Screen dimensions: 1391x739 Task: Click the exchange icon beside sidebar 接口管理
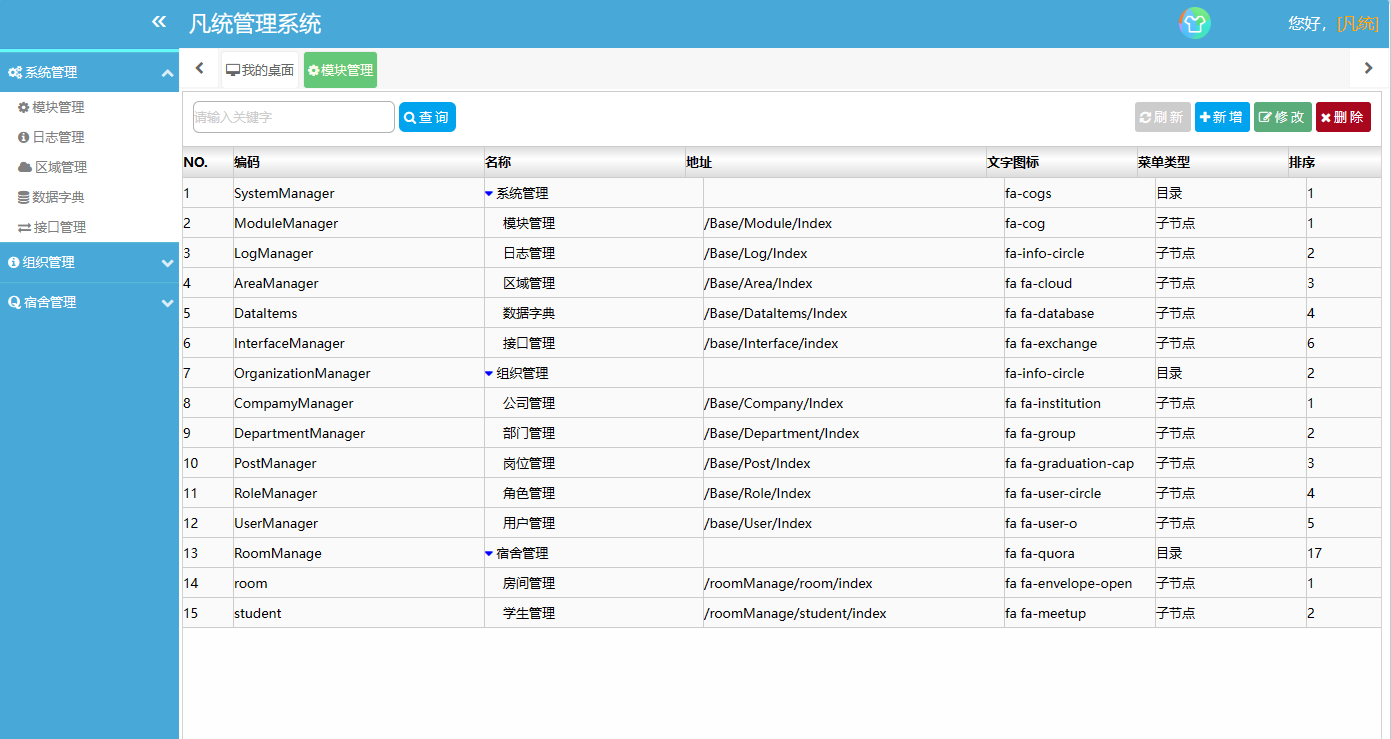pos(25,227)
